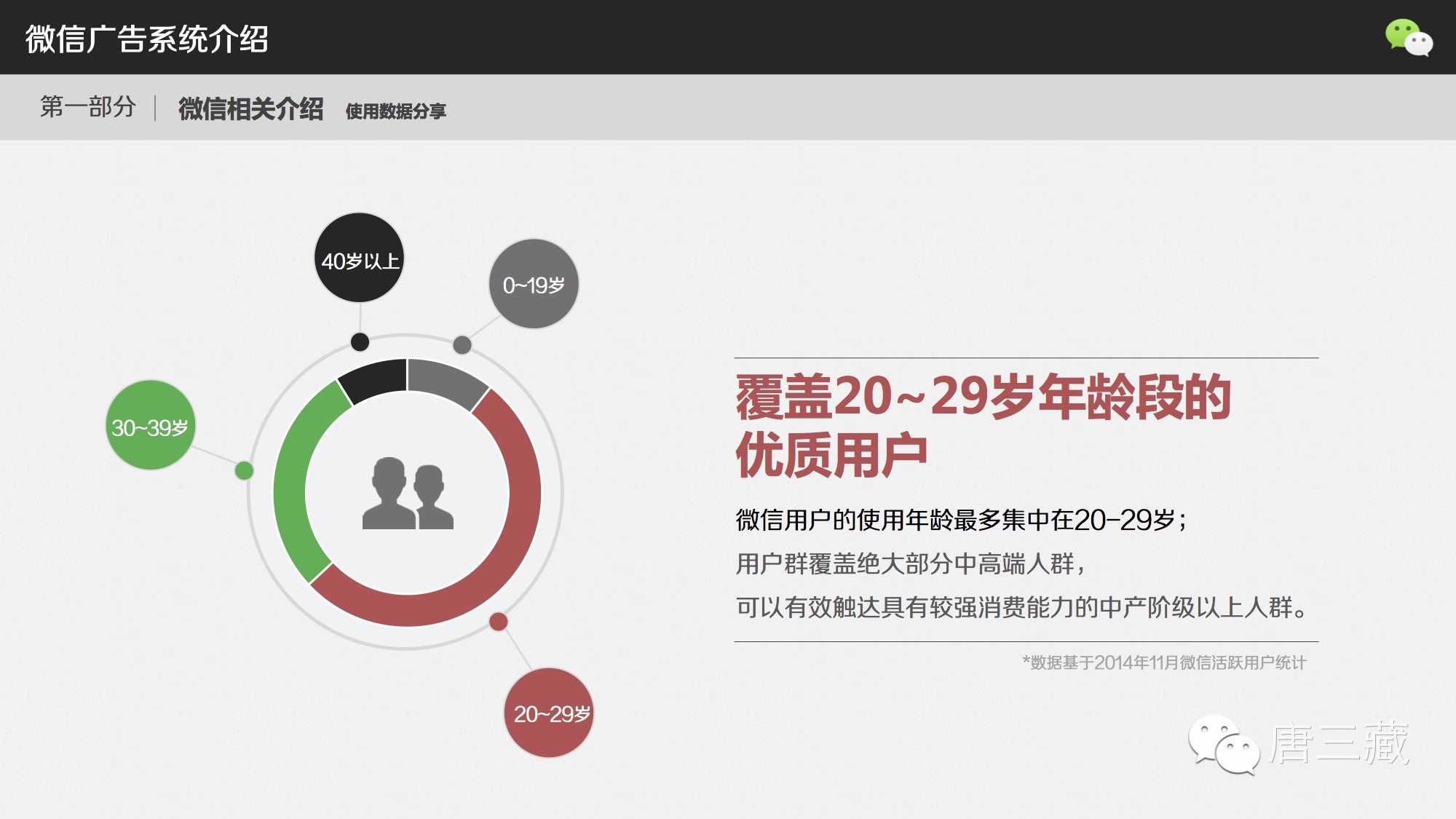Image resolution: width=1456 pixels, height=819 pixels.
Task: Click the small green connector dot on the ring
Action: (245, 471)
